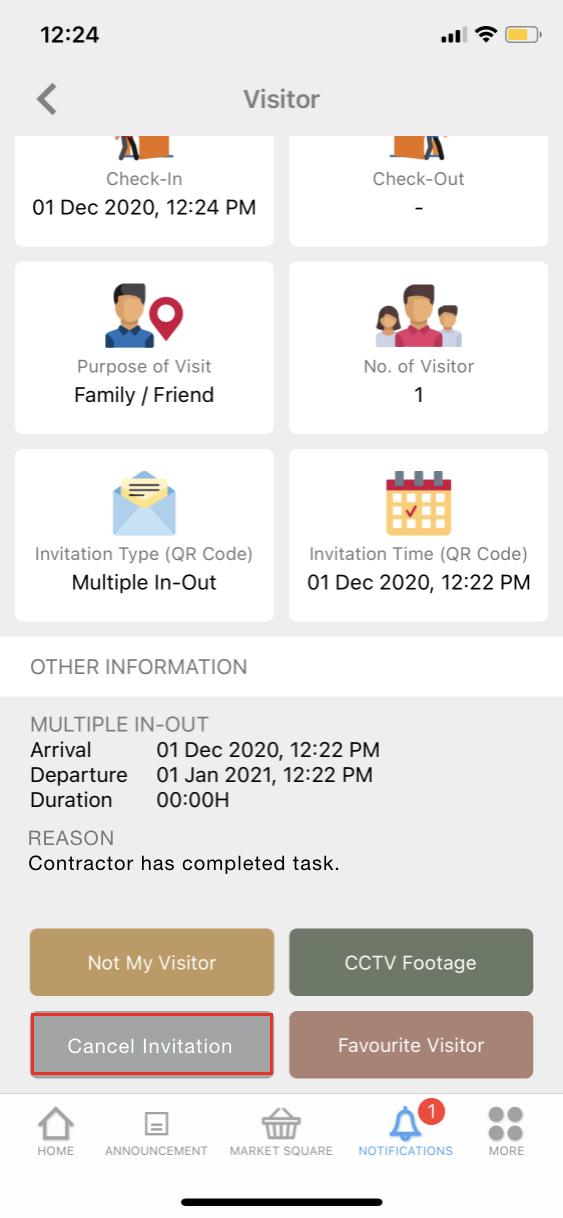Screen dimensions: 563x1218
Task: Tap the Invitation Time calendar icon
Action: (x=418, y=504)
